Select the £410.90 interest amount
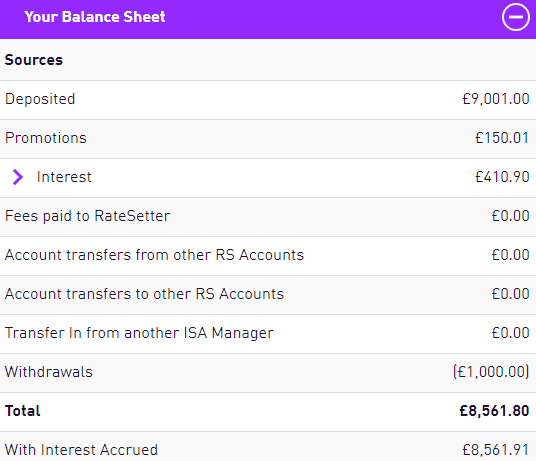The image size is (536, 461). [502, 177]
